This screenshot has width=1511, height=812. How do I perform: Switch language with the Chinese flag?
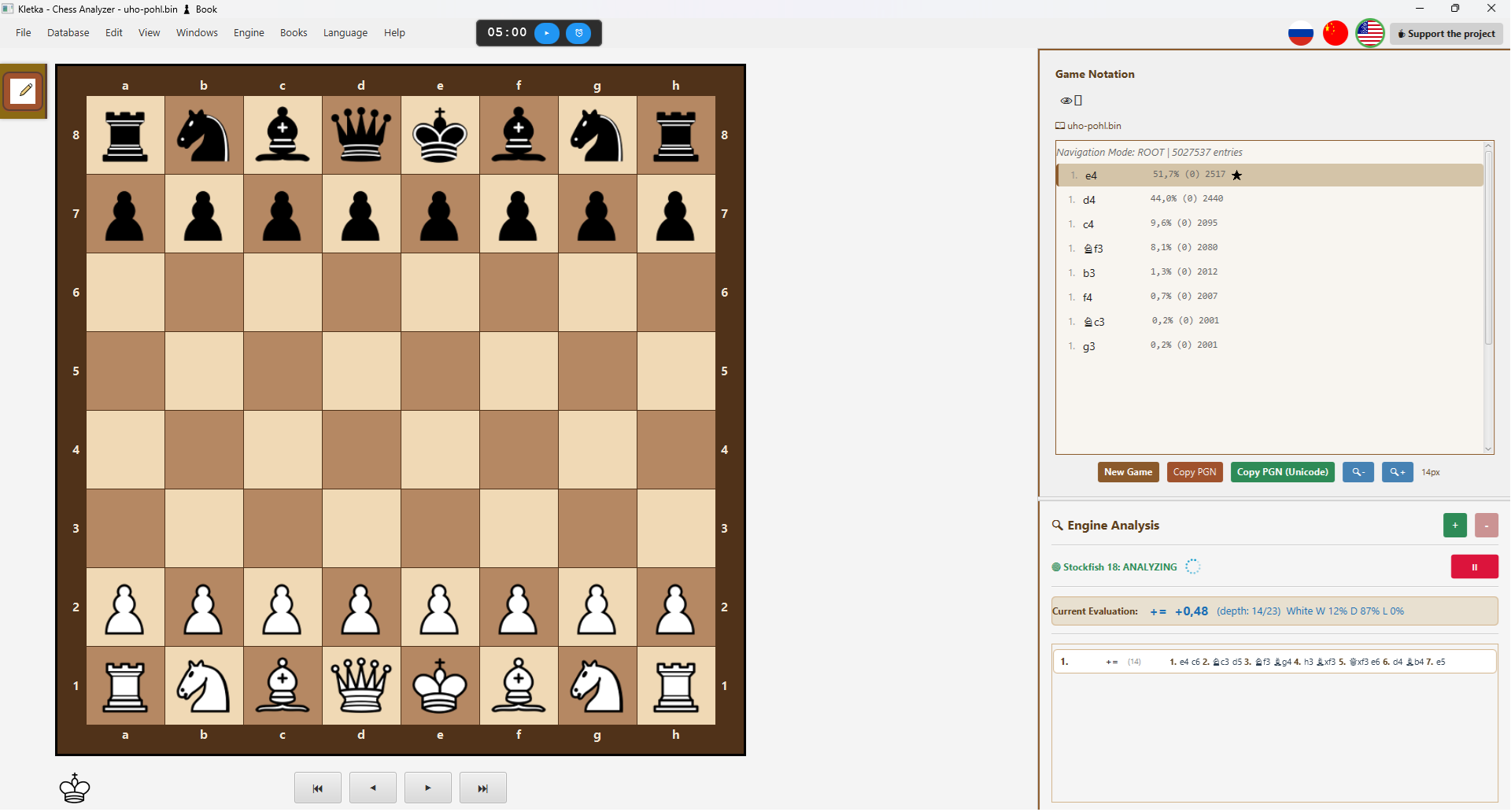1336,33
